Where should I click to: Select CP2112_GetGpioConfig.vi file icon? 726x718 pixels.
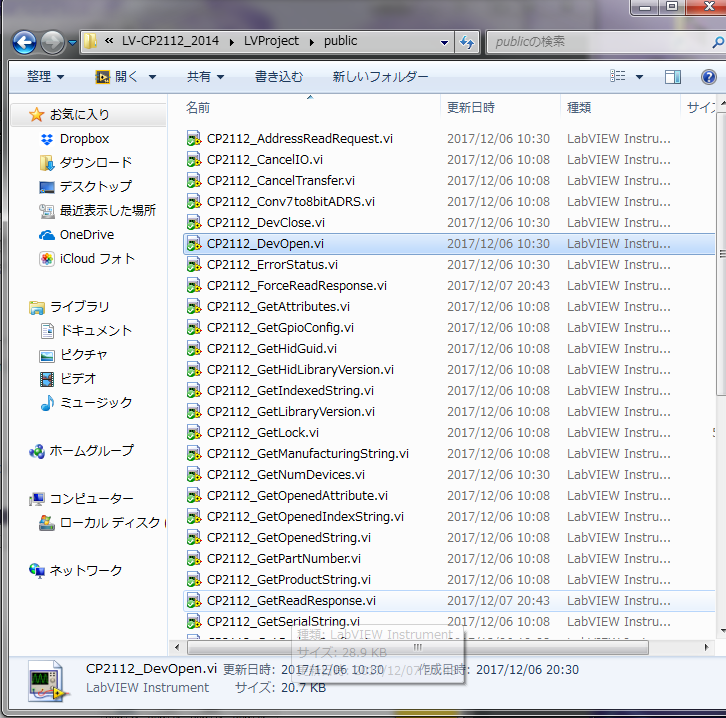point(194,328)
